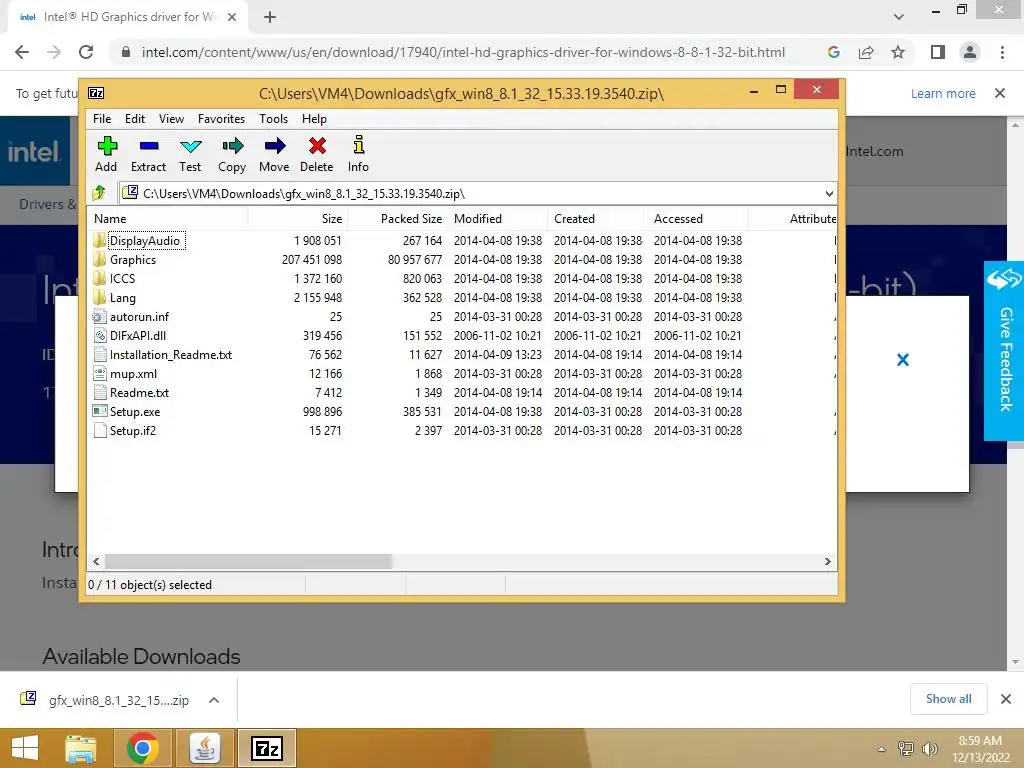
Task: Bookmark this page with star icon
Action: pyautogui.click(x=898, y=52)
